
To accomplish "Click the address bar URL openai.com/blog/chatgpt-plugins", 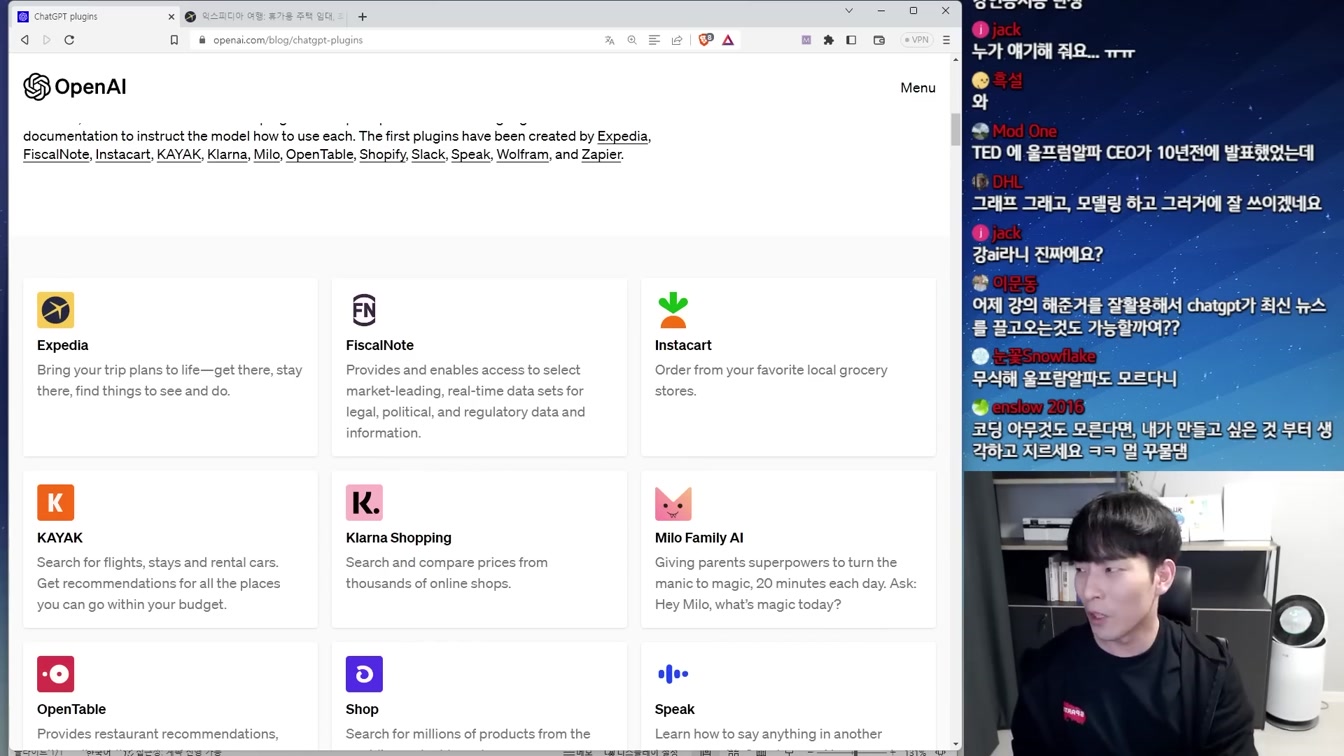I will 288,40.
